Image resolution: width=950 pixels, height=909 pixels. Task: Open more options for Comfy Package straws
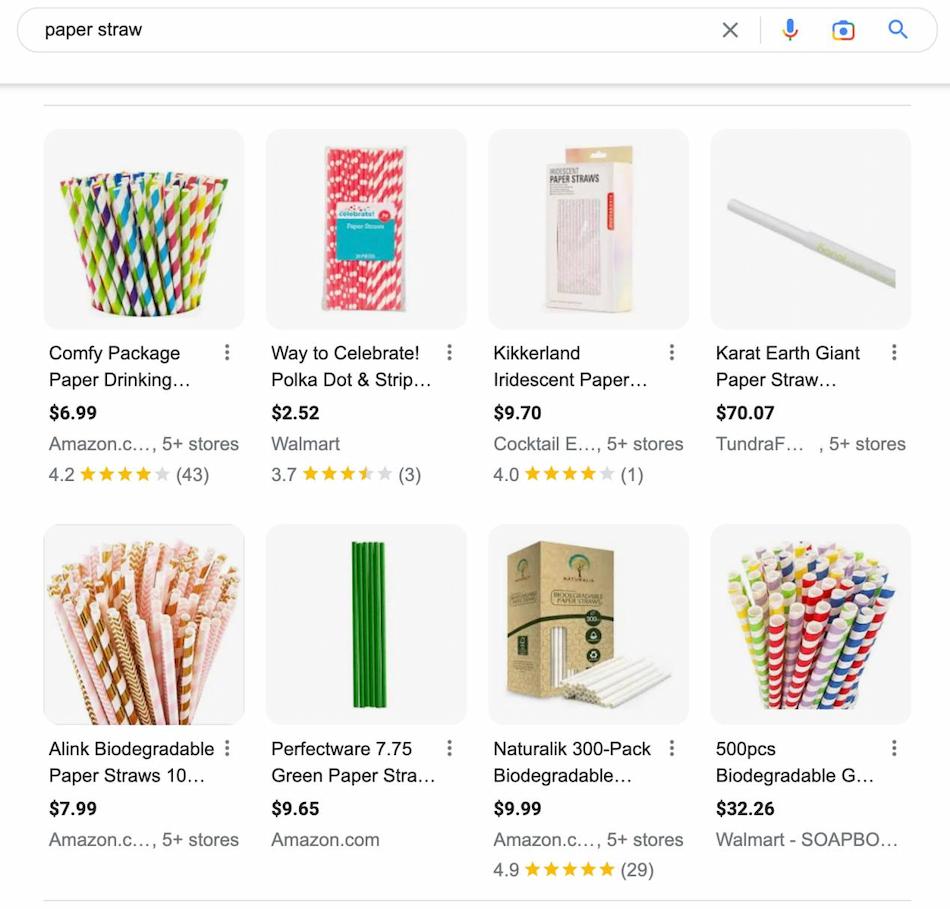(x=227, y=352)
